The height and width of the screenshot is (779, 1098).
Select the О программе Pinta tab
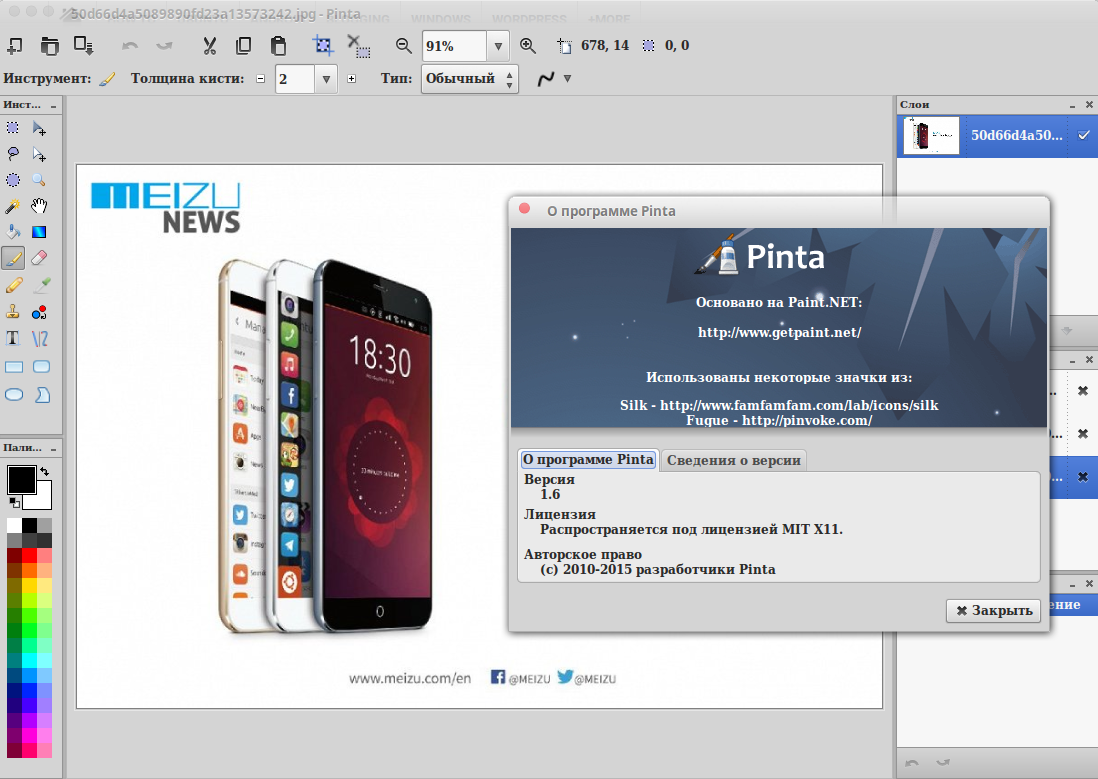(588, 460)
